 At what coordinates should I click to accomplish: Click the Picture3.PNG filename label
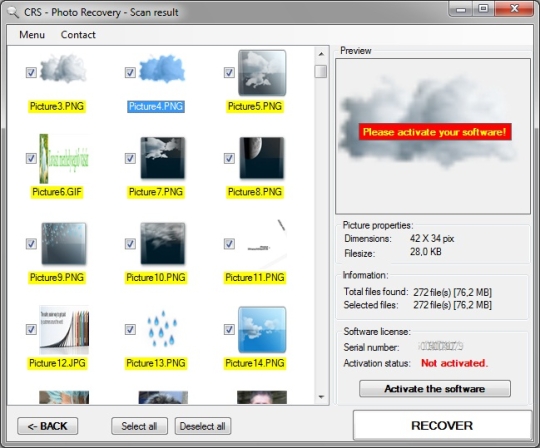point(57,106)
